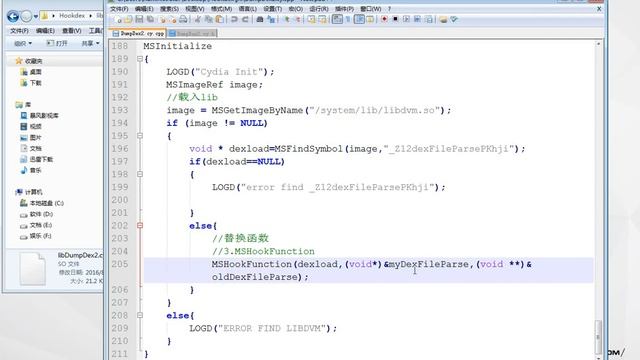Select 桌面 in the Explorer sidebar
The image size is (640, 360).
coord(31,72)
